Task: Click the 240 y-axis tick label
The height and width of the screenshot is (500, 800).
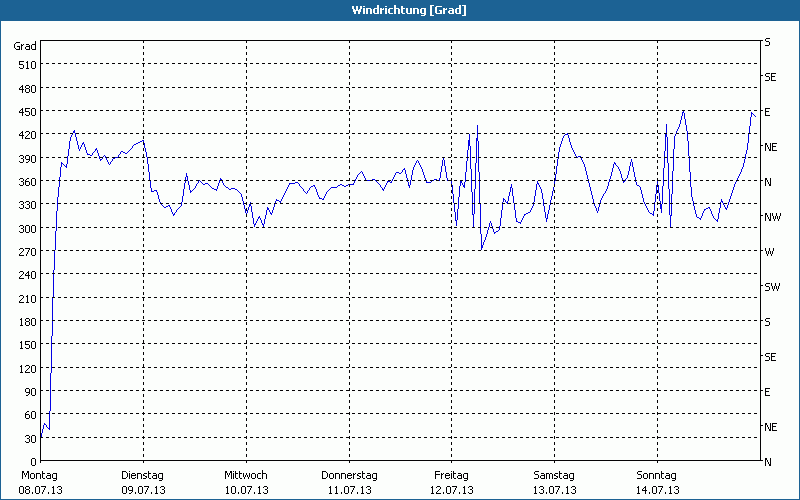Action: (x=28, y=276)
